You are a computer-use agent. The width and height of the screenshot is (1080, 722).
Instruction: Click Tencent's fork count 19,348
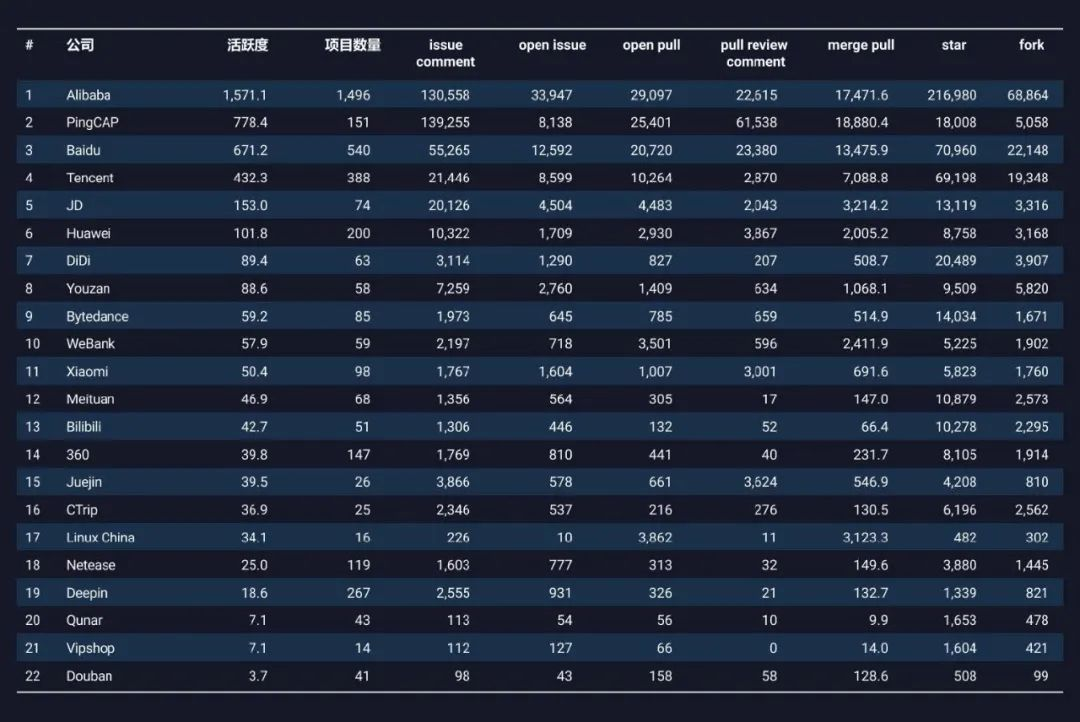tap(1028, 178)
